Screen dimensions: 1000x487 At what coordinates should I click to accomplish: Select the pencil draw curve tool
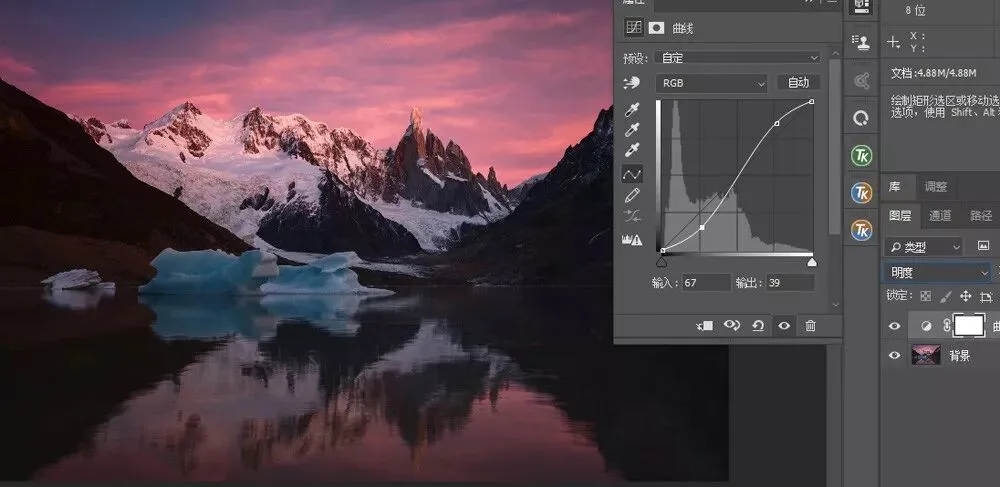tap(632, 196)
